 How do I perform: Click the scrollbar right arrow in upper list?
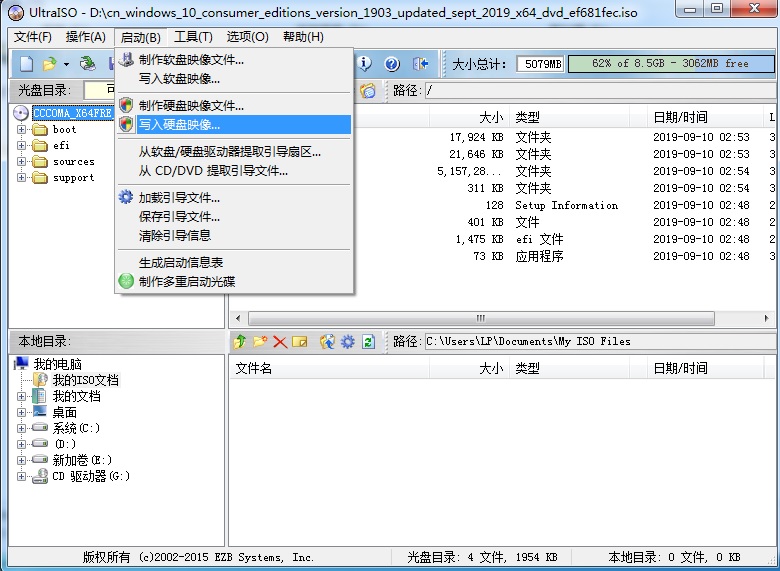(767, 318)
